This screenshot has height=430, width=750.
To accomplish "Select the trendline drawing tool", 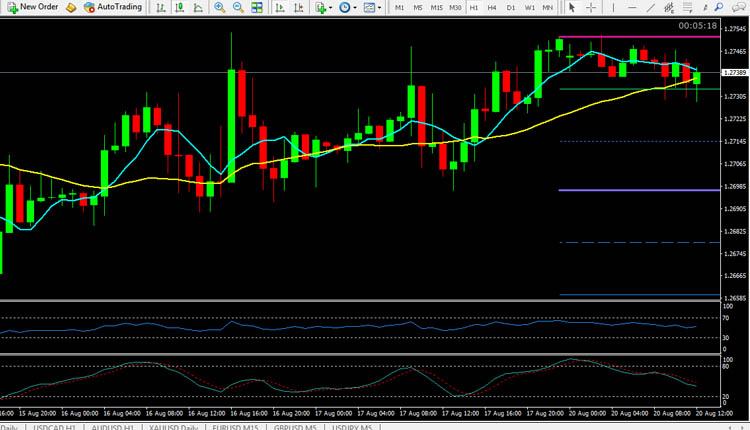I will [651, 8].
